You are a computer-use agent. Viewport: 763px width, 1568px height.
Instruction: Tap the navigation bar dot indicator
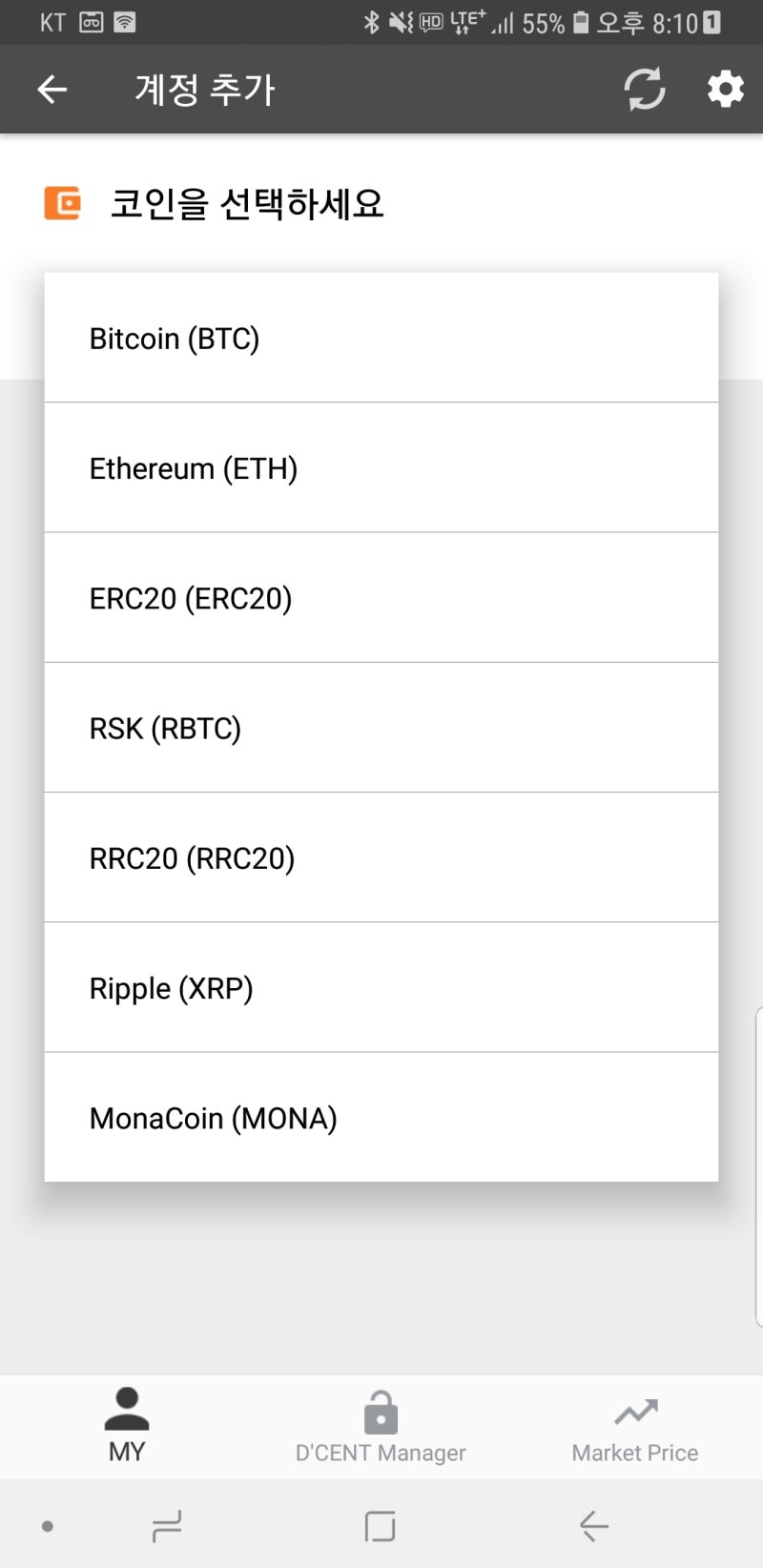[48, 1526]
